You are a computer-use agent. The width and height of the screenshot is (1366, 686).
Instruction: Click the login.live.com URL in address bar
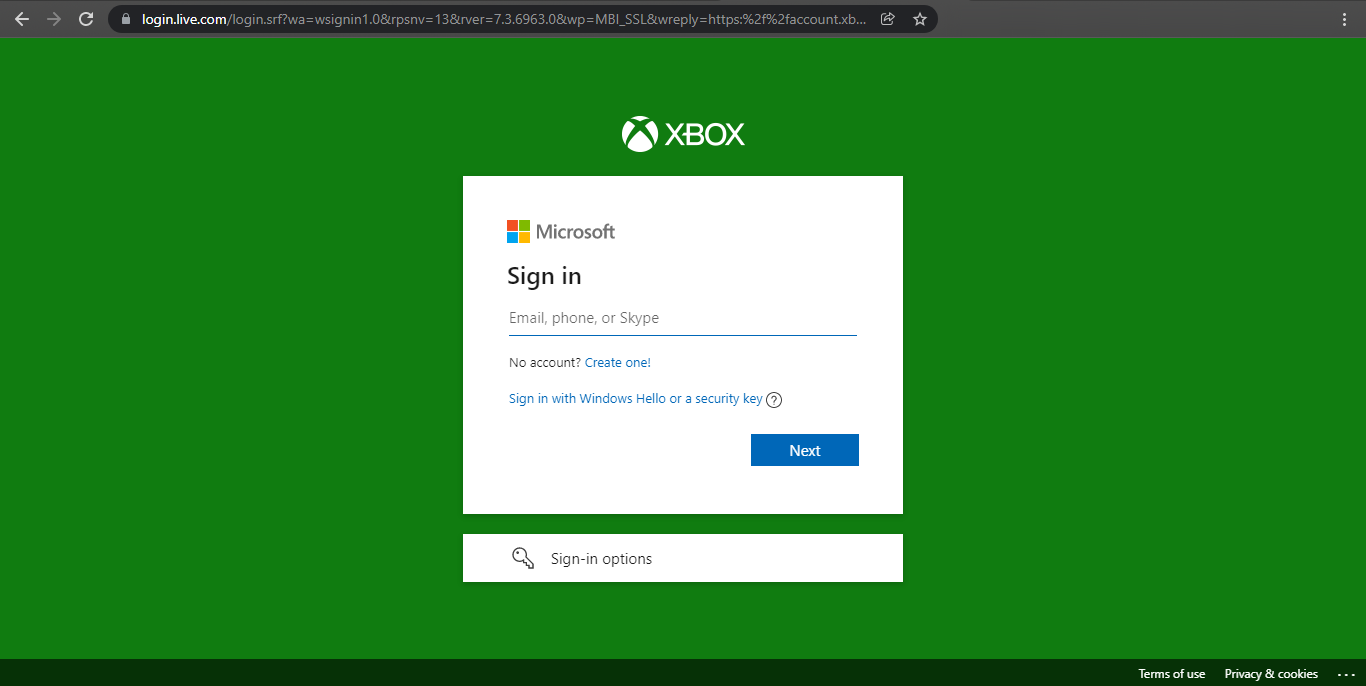(x=504, y=19)
